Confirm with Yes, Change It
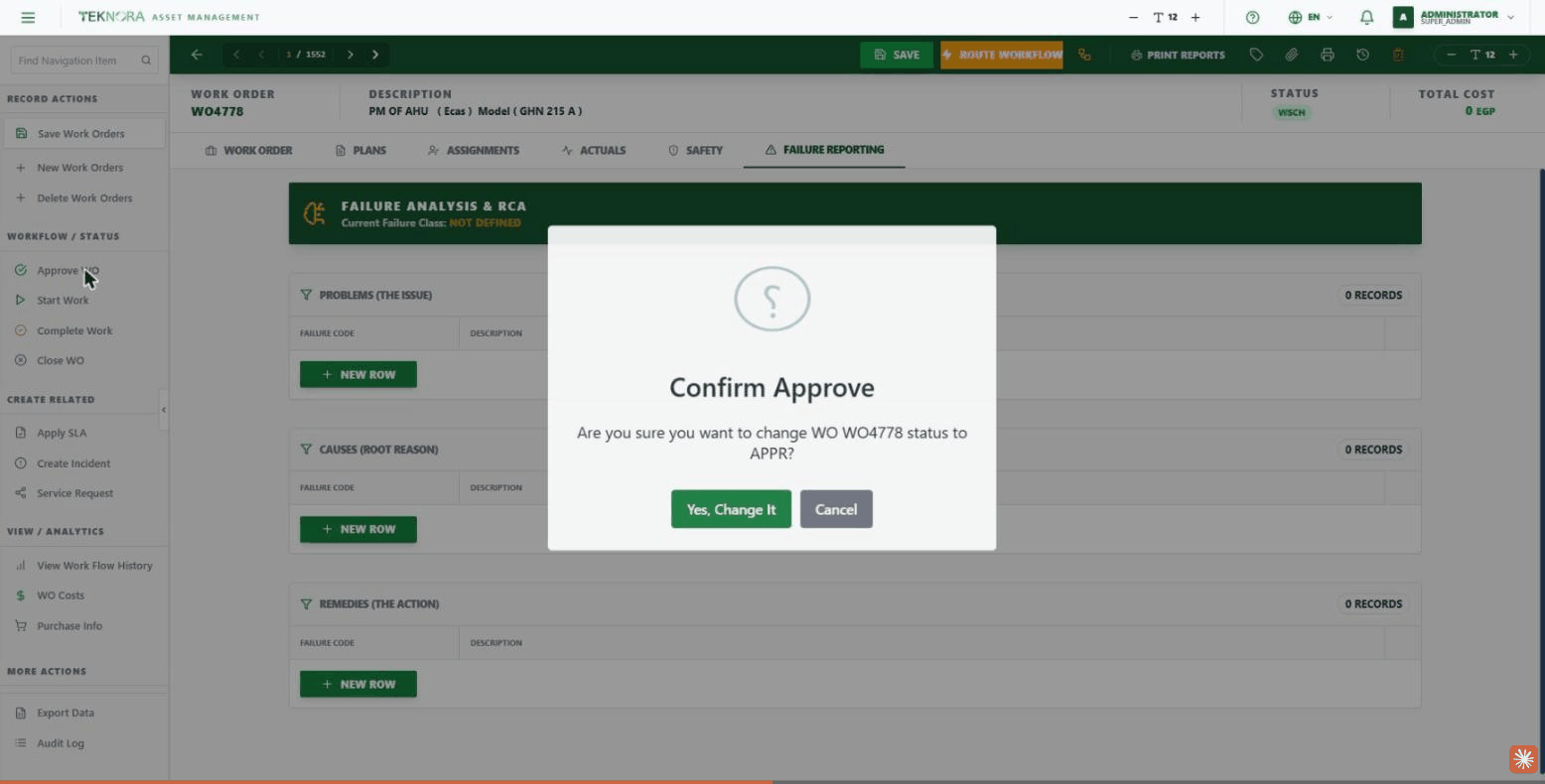The width and height of the screenshot is (1545, 784). (x=731, y=509)
